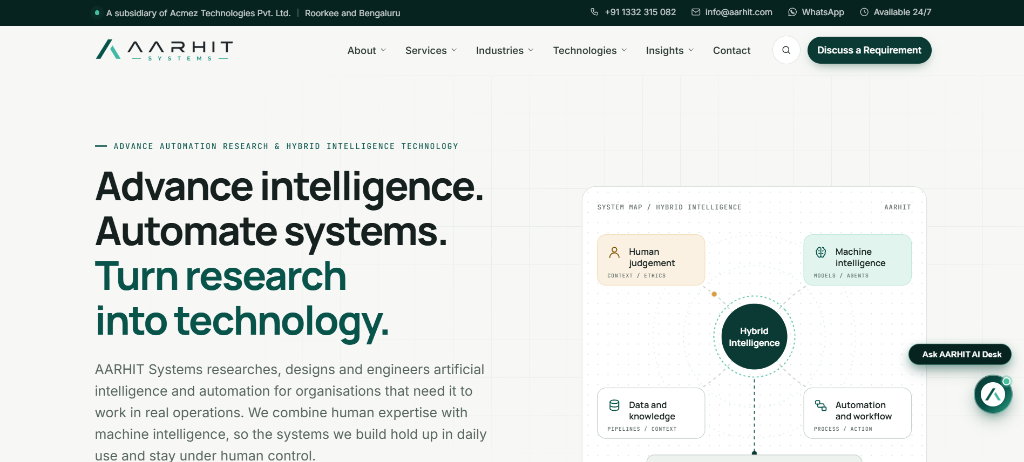Click the AARHIT Systems description paragraph
The height and width of the screenshot is (462, 1024).
pyautogui.click(x=291, y=412)
